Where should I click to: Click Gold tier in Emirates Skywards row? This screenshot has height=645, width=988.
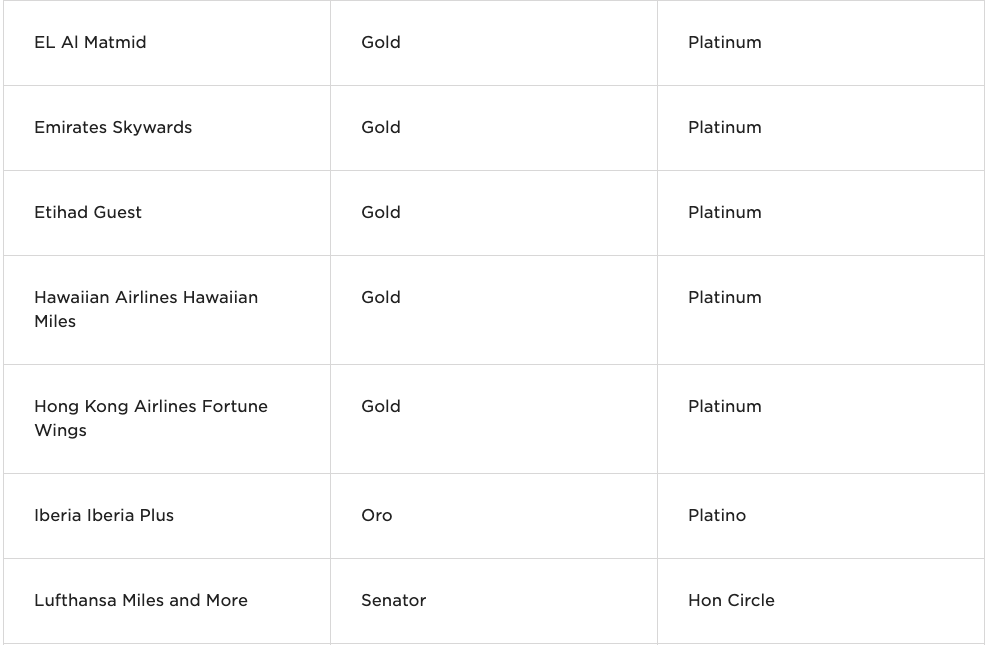381,127
